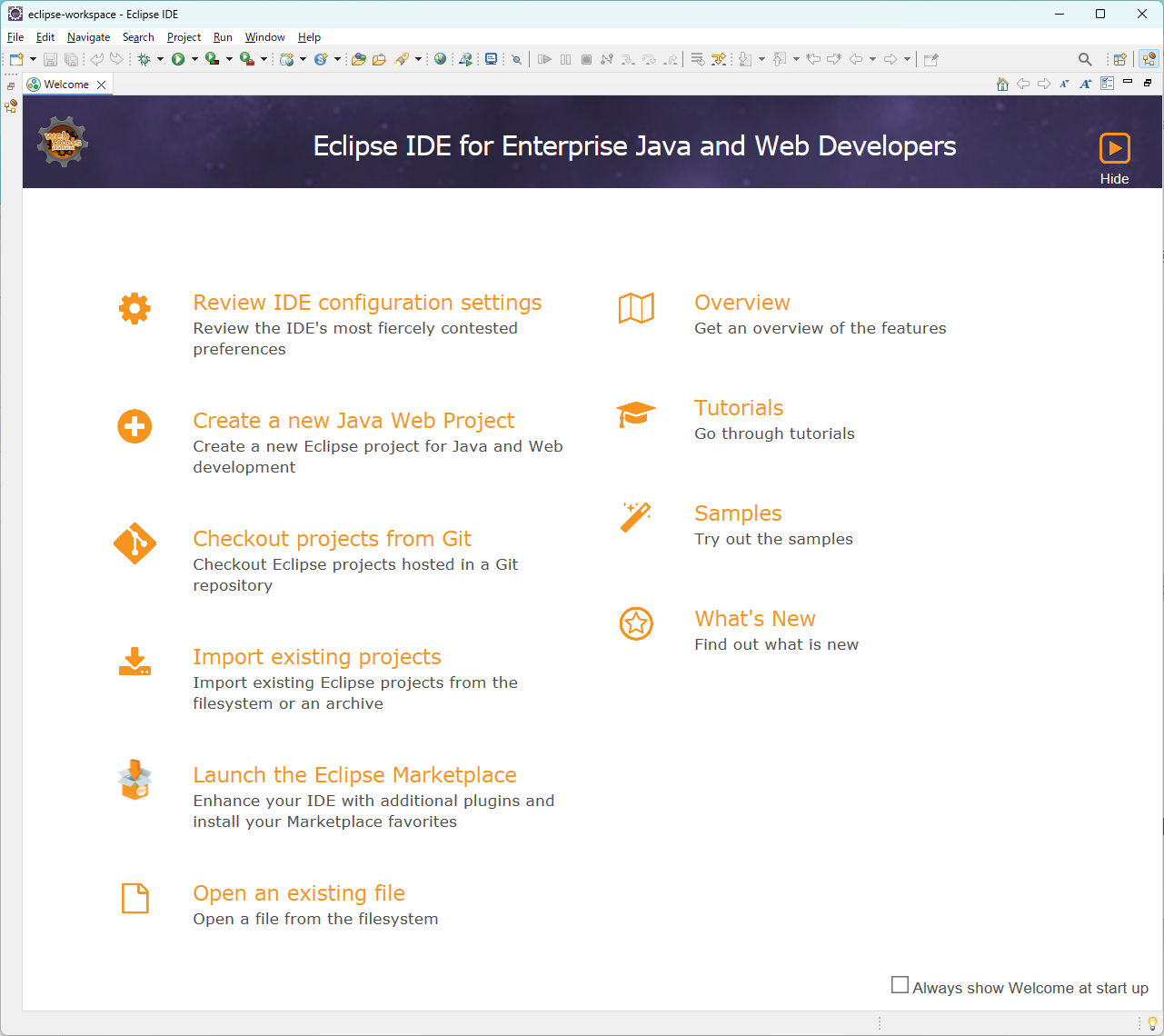Click the Welcome Home icon

click(x=1003, y=84)
